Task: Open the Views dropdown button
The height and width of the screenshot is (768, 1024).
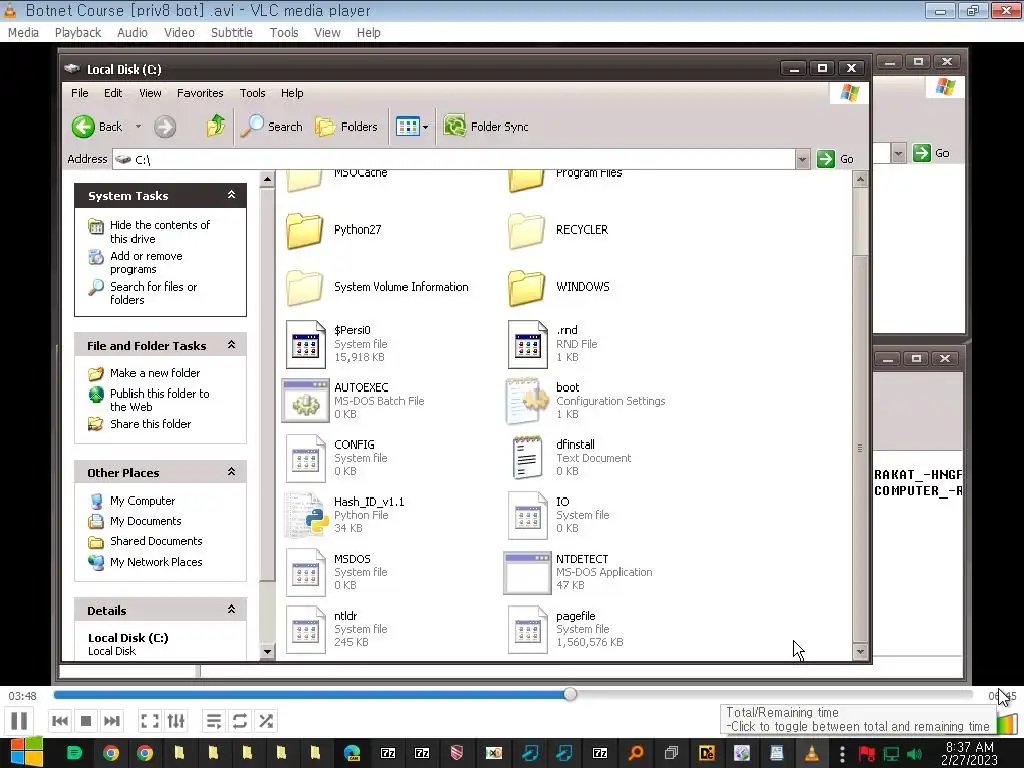Action: 412,127
